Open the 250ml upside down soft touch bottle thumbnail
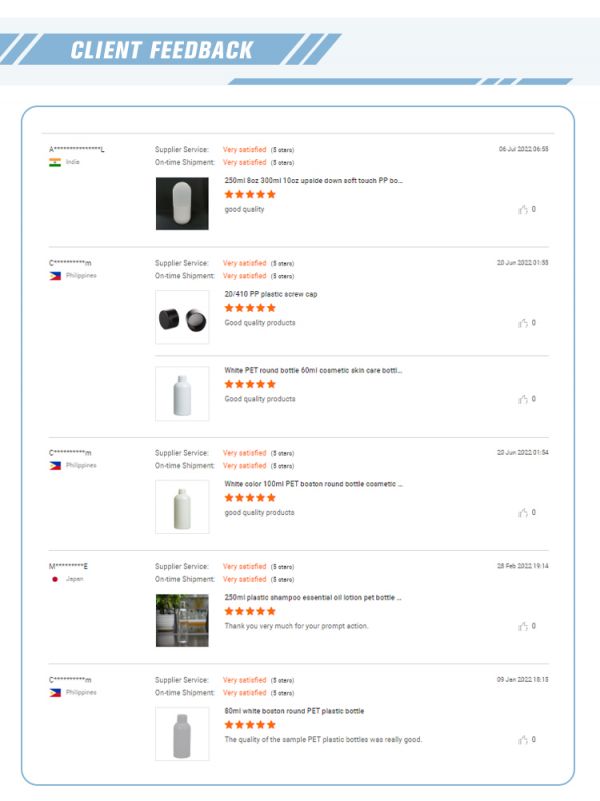The height and width of the screenshot is (801, 600). point(182,203)
